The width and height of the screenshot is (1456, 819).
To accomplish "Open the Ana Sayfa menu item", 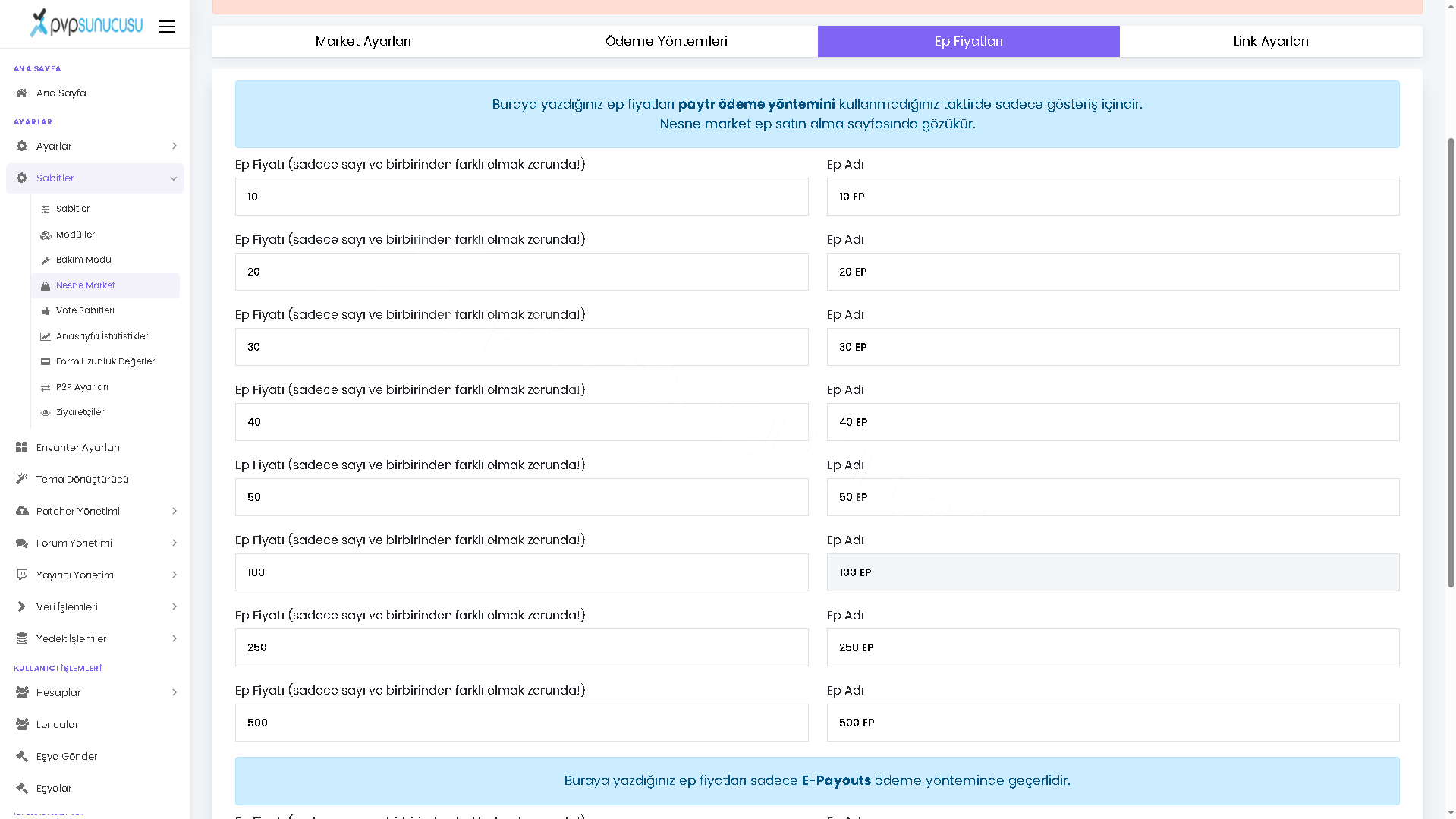I will click(95, 93).
